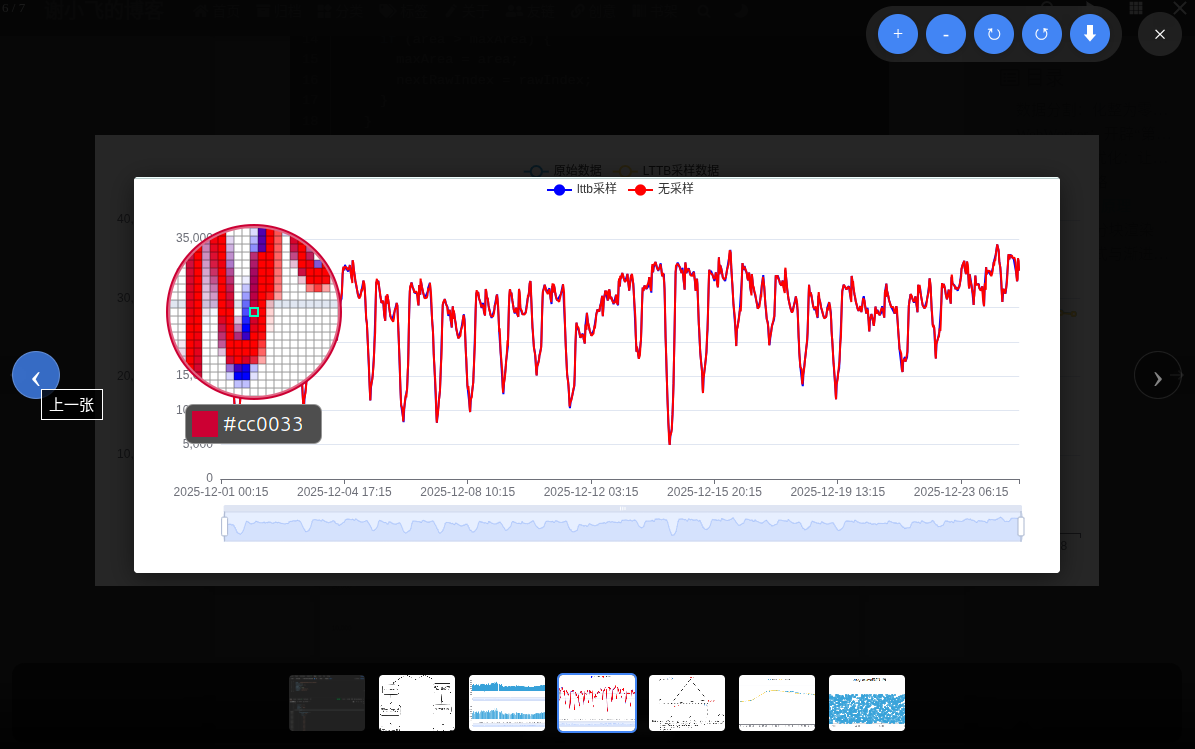
Task: Click the right handle of the chart zoom slider
Action: tap(1020, 526)
